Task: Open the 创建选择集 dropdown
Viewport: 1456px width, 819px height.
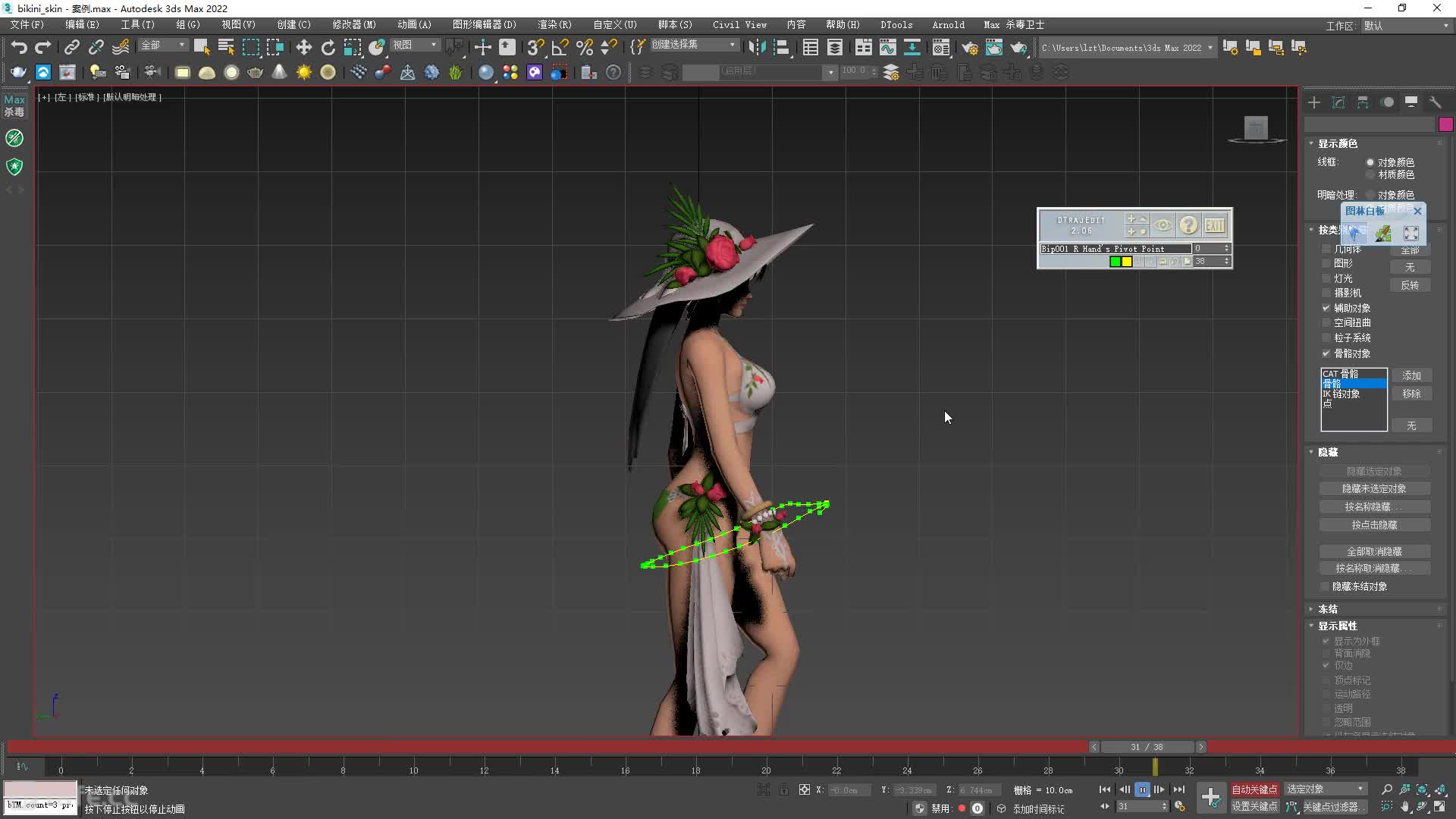Action: [x=694, y=45]
